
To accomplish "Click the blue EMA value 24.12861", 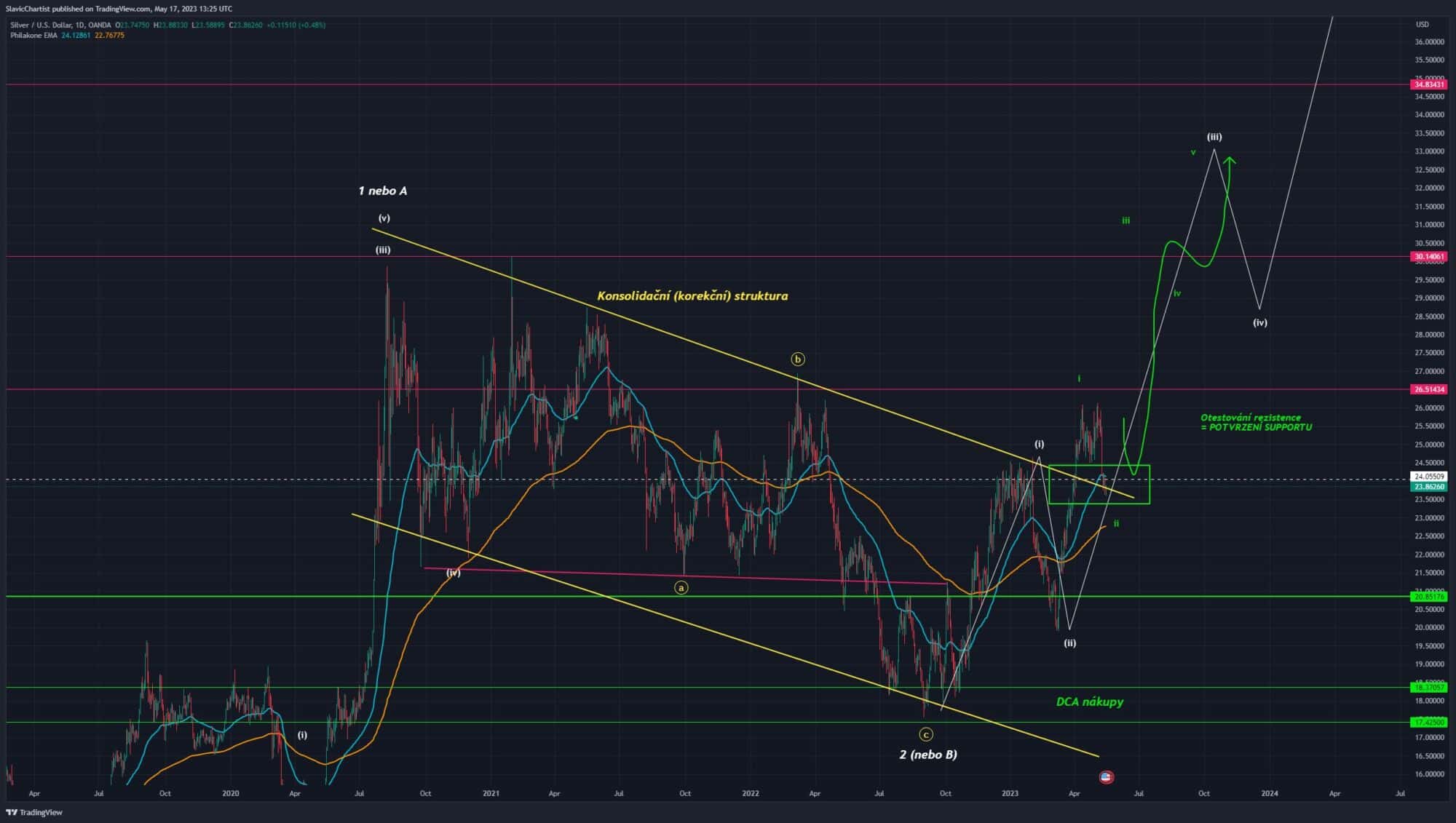I will point(76,35).
